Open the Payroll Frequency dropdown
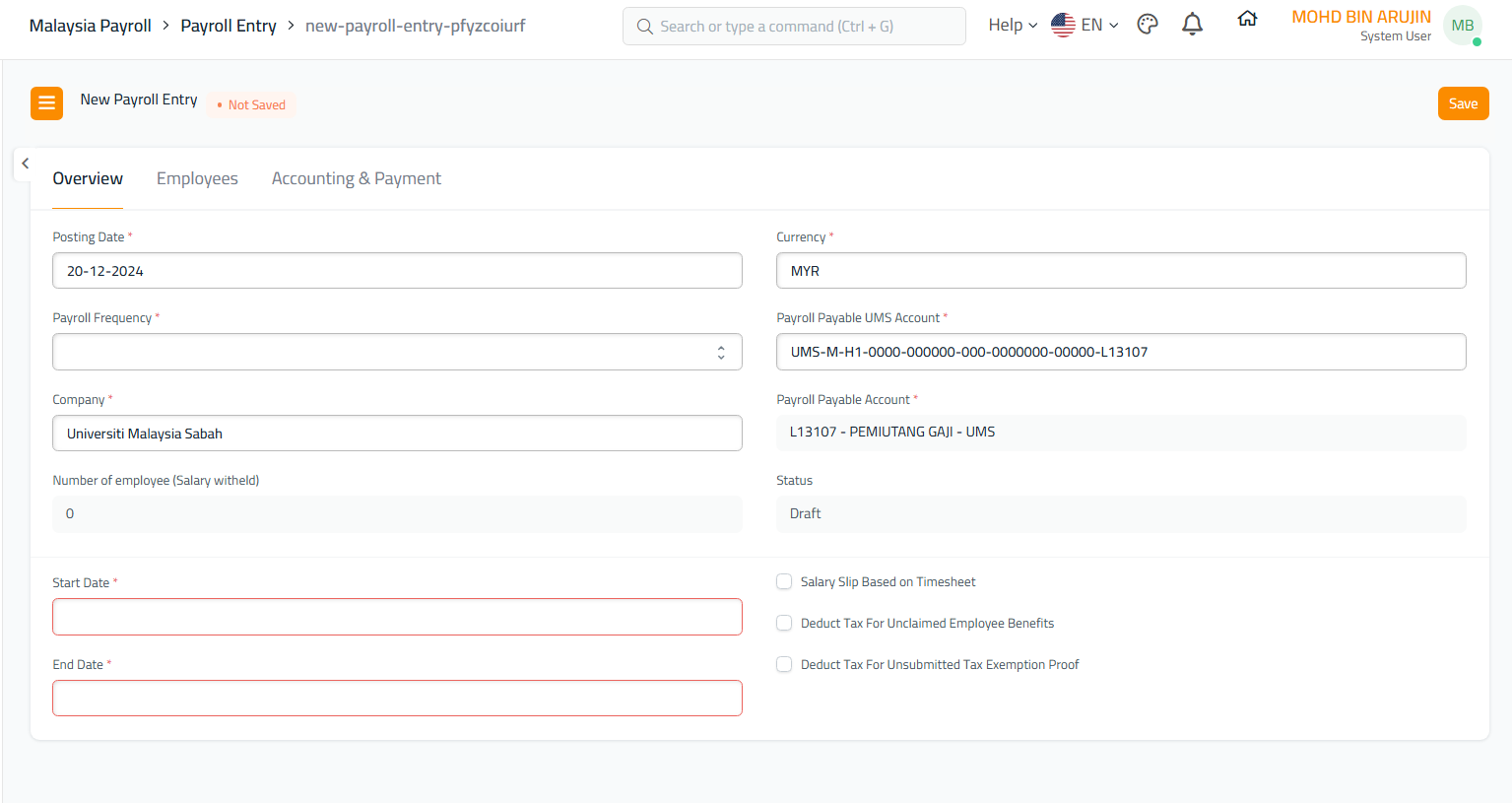This screenshot has width=1512, height=803. tap(397, 352)
